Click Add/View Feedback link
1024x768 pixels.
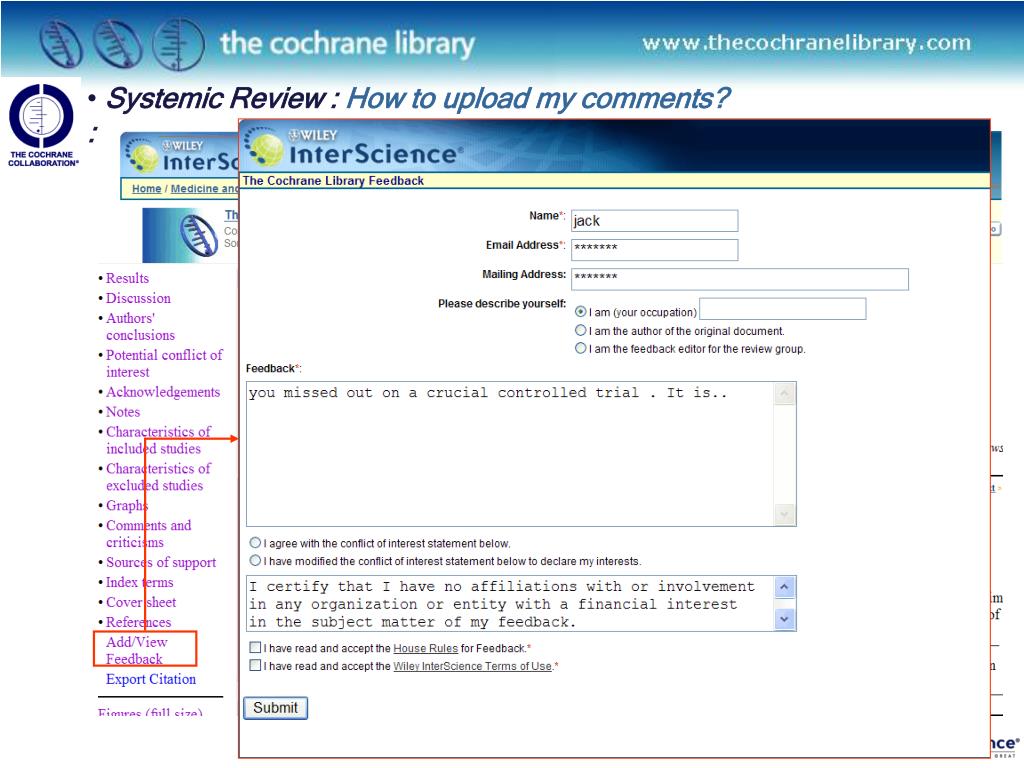[136, 650]
